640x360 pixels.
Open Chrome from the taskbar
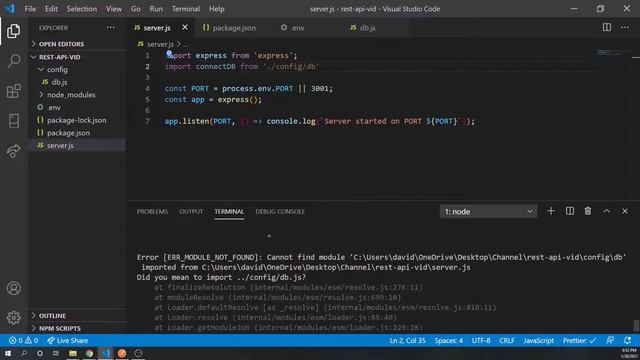coord(89,353)
